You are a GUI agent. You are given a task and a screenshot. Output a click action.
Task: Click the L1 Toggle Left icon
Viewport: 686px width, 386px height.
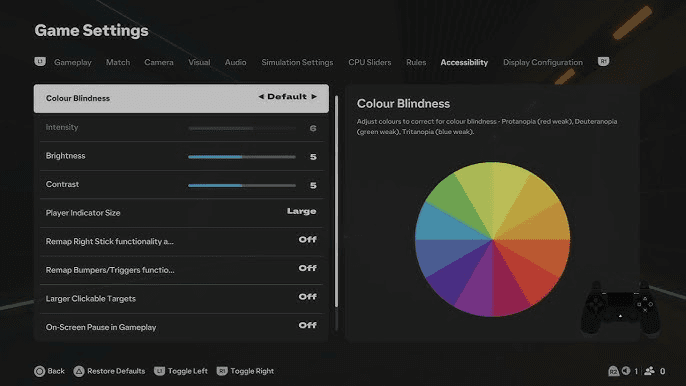tap(159, 371)
